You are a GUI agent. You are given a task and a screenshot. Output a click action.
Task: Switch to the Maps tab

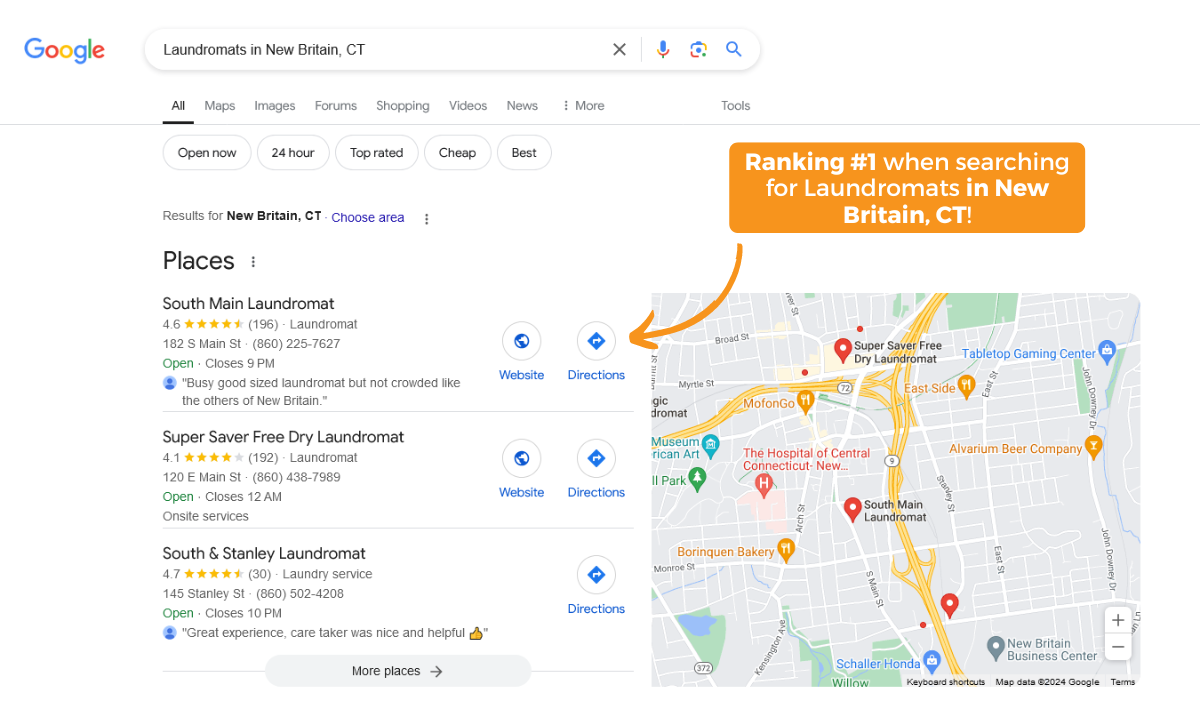click(x=220, y=106)
